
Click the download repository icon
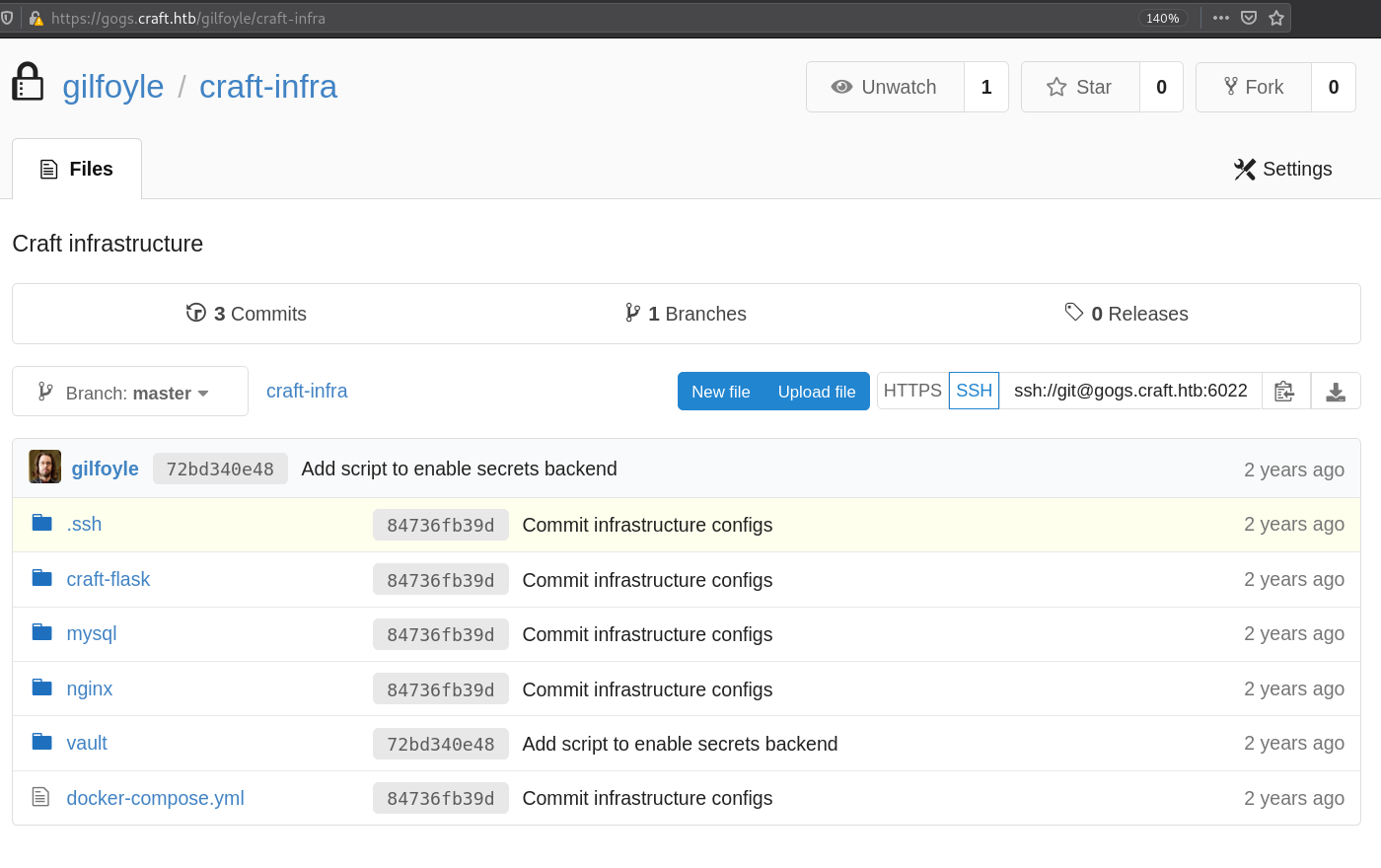click(1336, 392)
